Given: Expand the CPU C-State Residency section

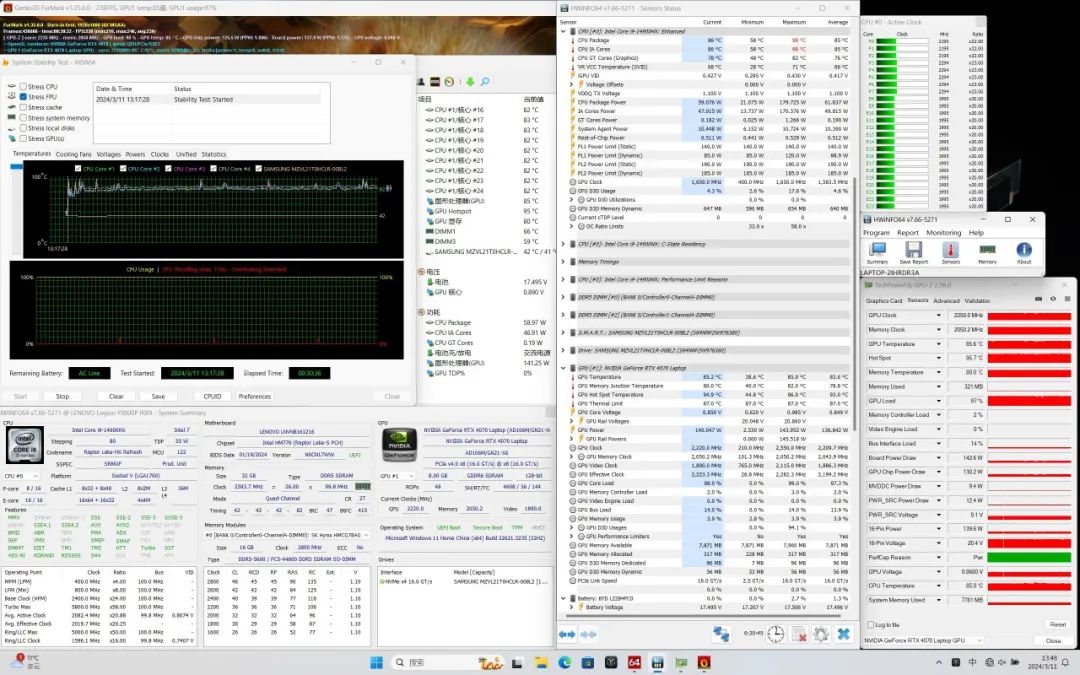Looking at the screenshot, I should pyautogui.click(x=564, y=243).
